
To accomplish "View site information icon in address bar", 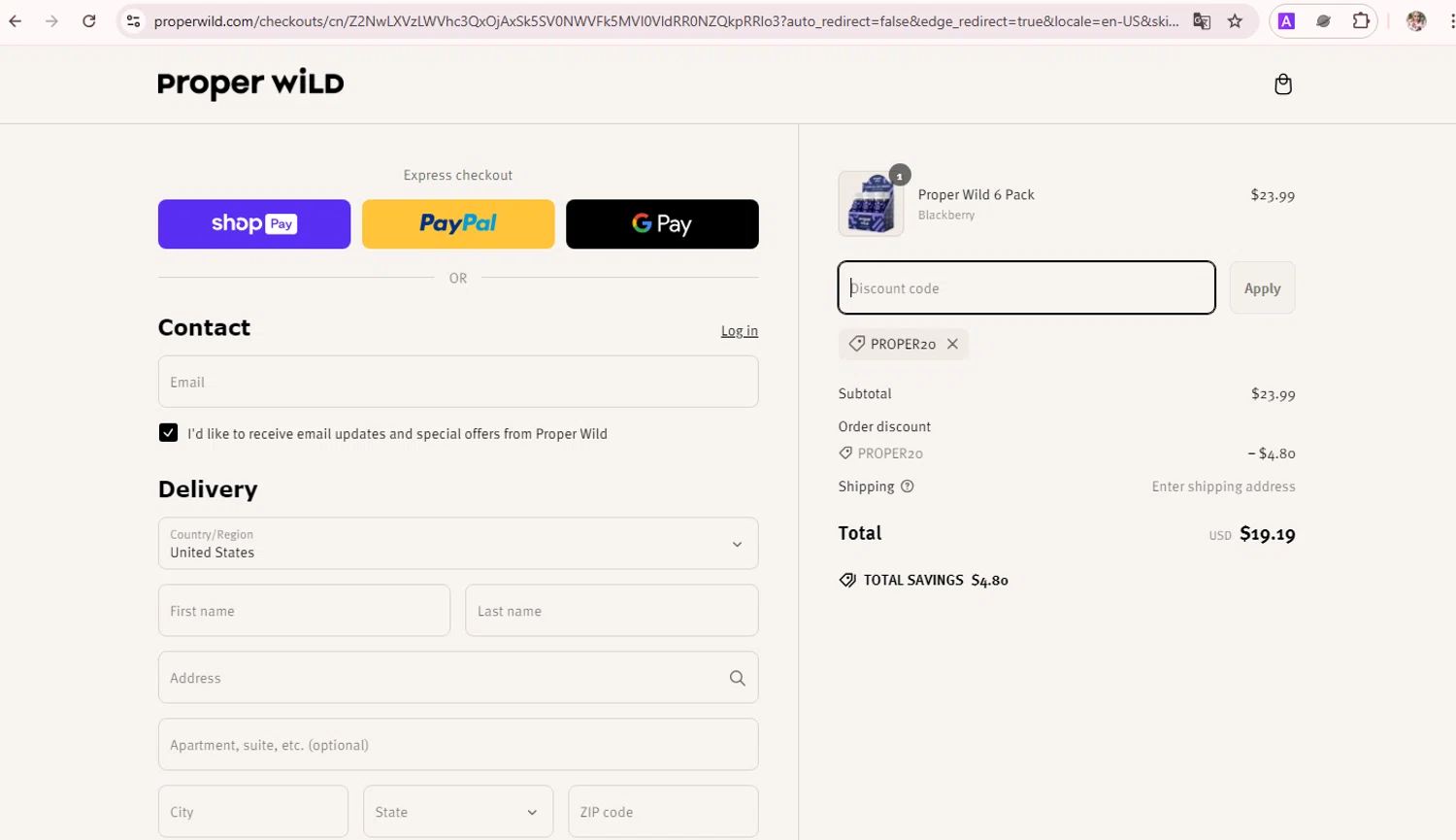I will pos(134,20).
